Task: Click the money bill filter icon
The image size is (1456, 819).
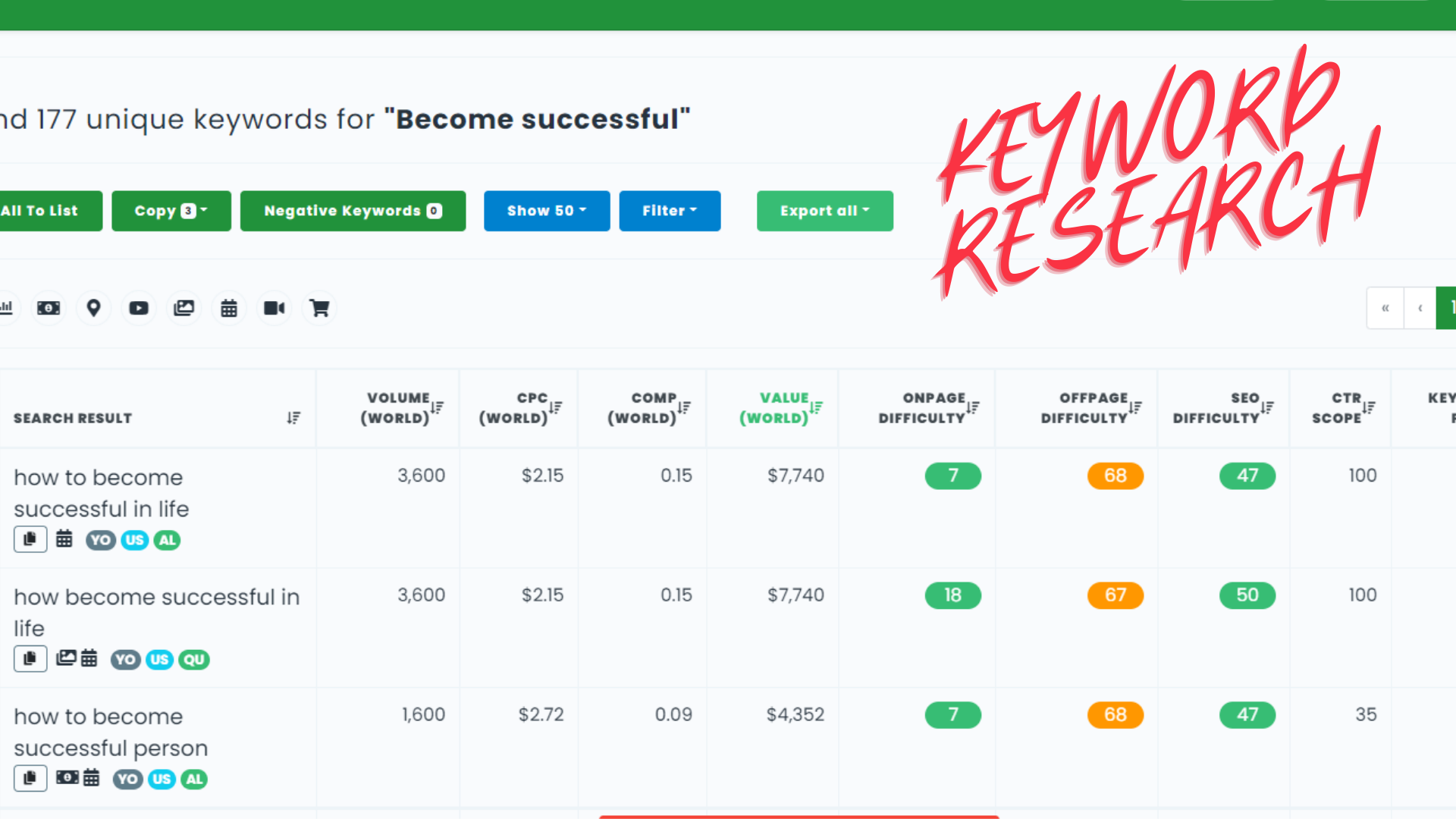Action: pos(49,308)
